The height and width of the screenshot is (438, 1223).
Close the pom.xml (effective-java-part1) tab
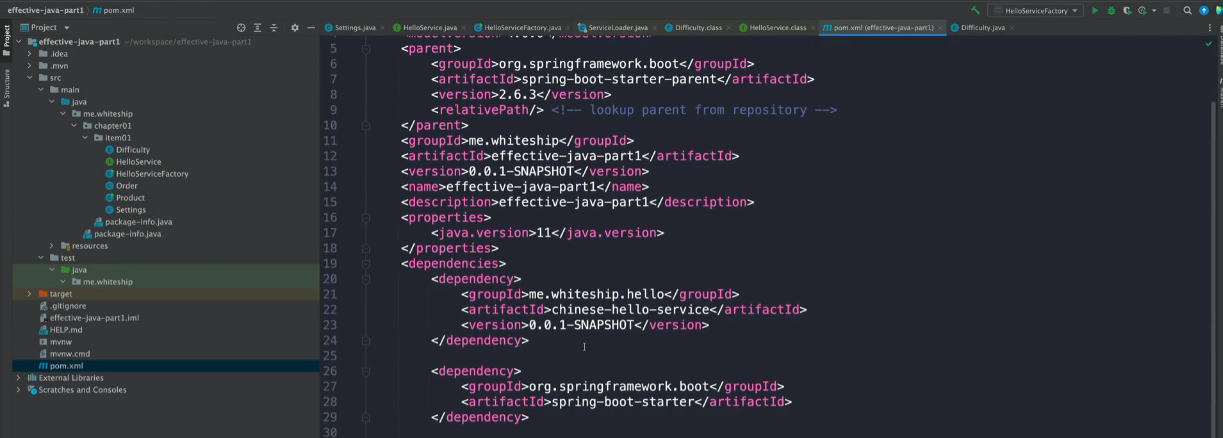[940, 28]
